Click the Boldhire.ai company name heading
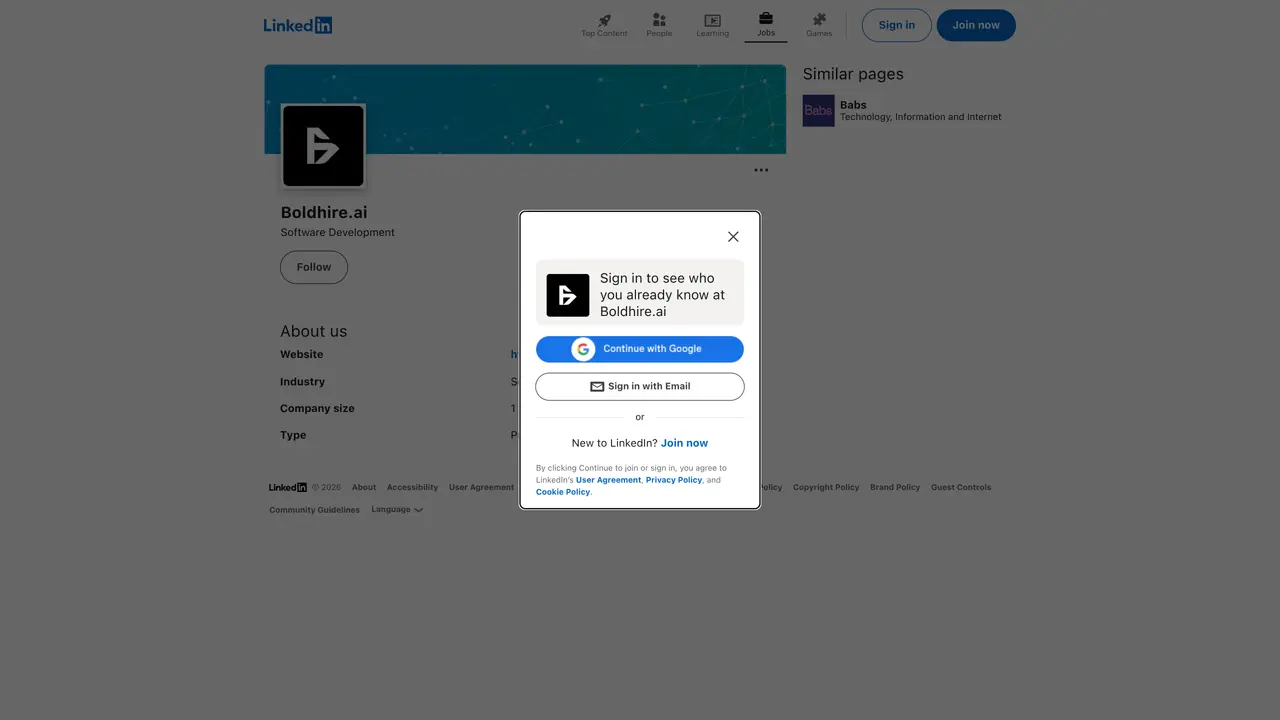The image size is (1280, 720). point(324,212)
